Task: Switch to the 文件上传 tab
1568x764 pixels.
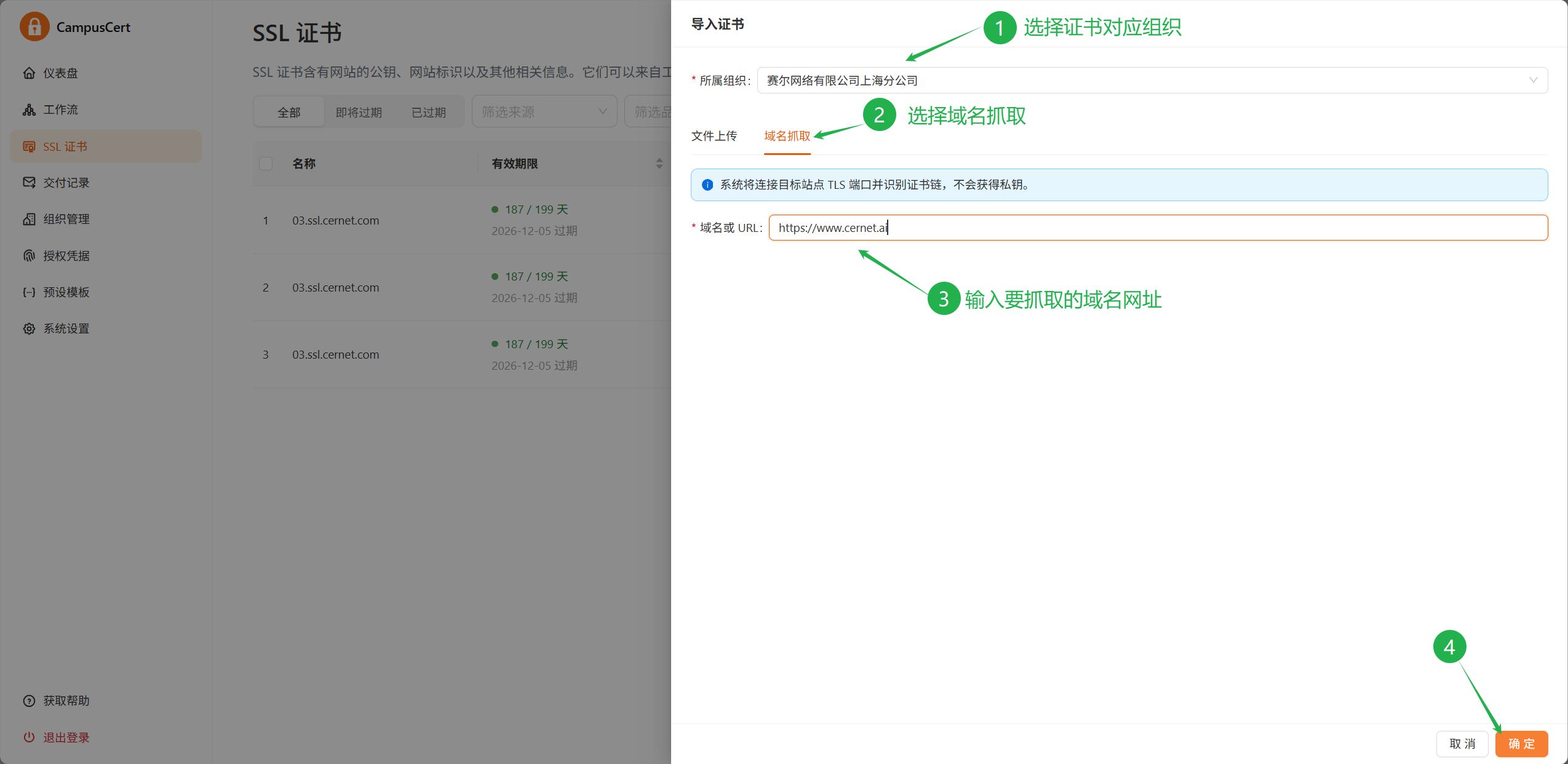Action: [714, 136]
